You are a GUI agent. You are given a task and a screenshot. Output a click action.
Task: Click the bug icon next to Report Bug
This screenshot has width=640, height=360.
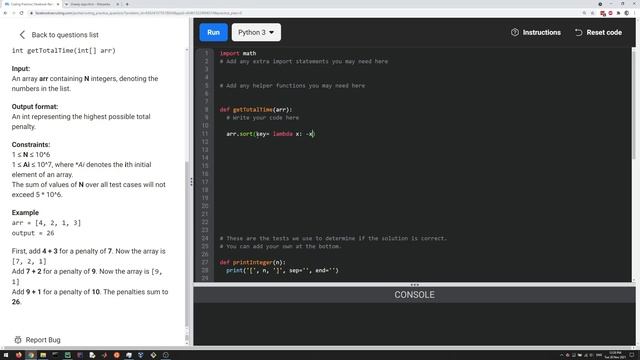coord(18,340)
